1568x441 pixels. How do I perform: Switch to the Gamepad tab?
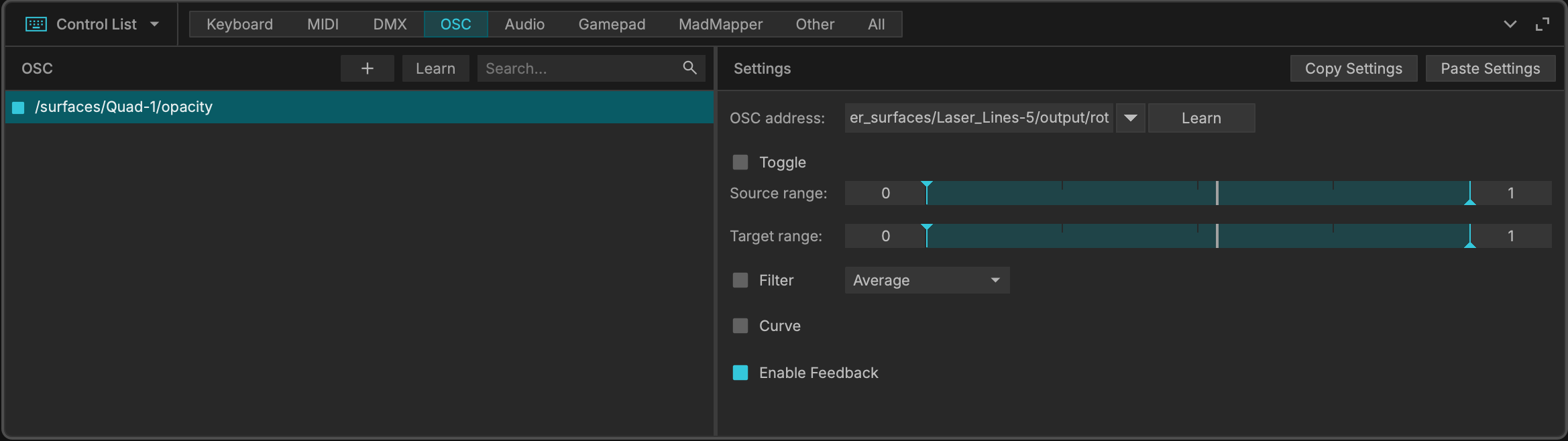(612, 25)
